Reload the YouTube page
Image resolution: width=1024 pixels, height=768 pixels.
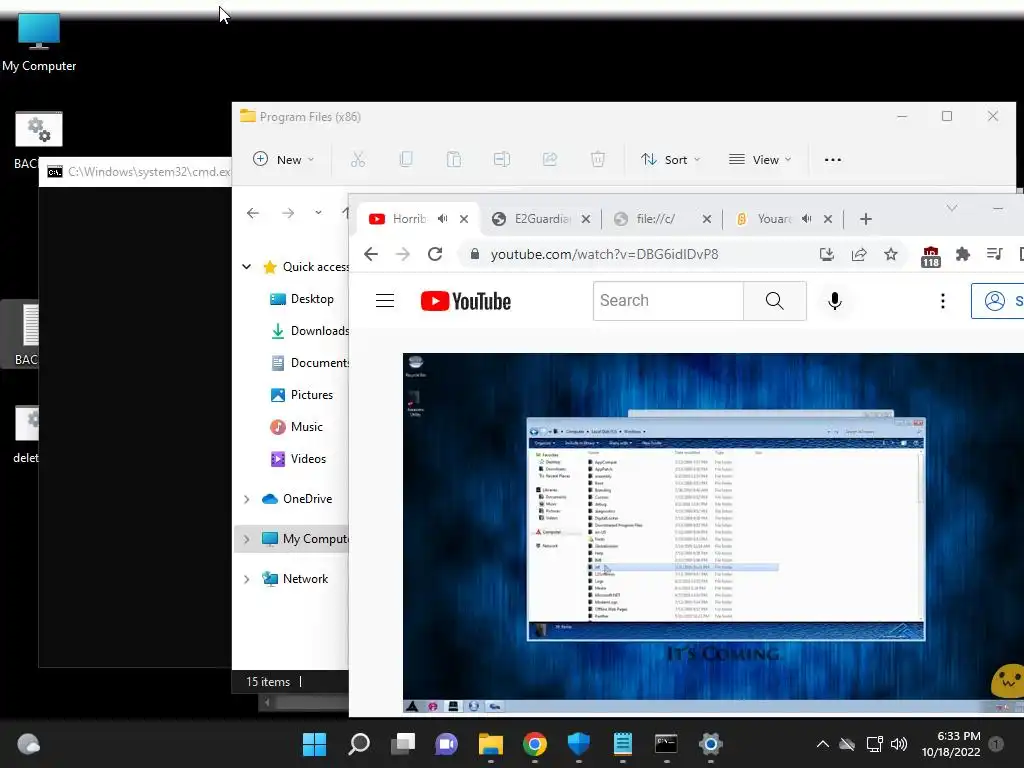(435, 254)
